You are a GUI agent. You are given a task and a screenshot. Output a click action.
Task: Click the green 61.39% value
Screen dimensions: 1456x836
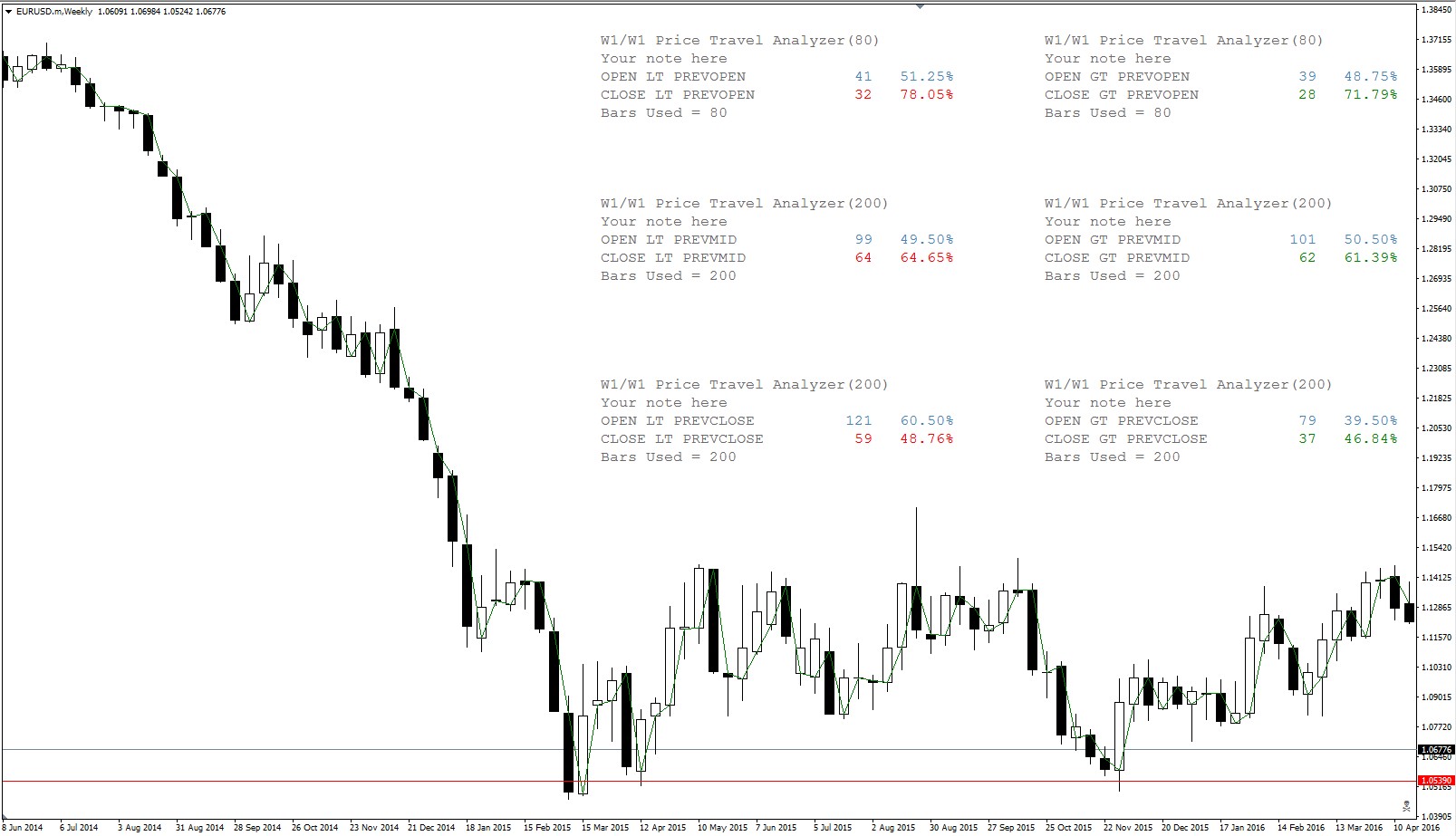tap(1371, 258)
